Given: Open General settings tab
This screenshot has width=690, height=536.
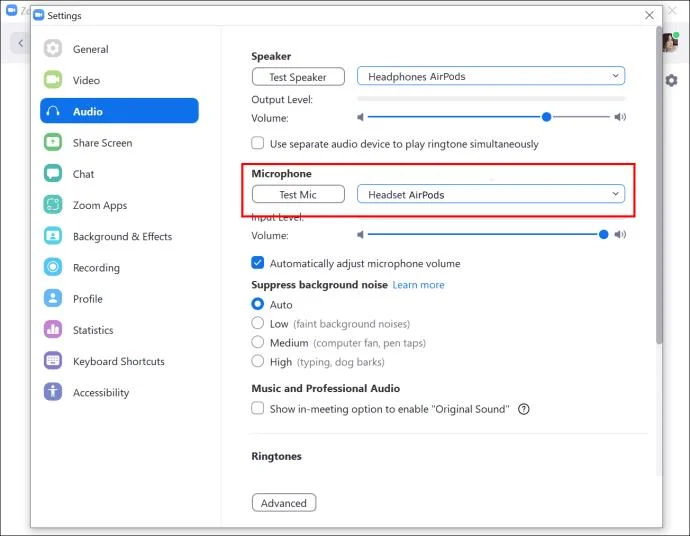Looking at the screenshot, I should (x=119, y=49).
